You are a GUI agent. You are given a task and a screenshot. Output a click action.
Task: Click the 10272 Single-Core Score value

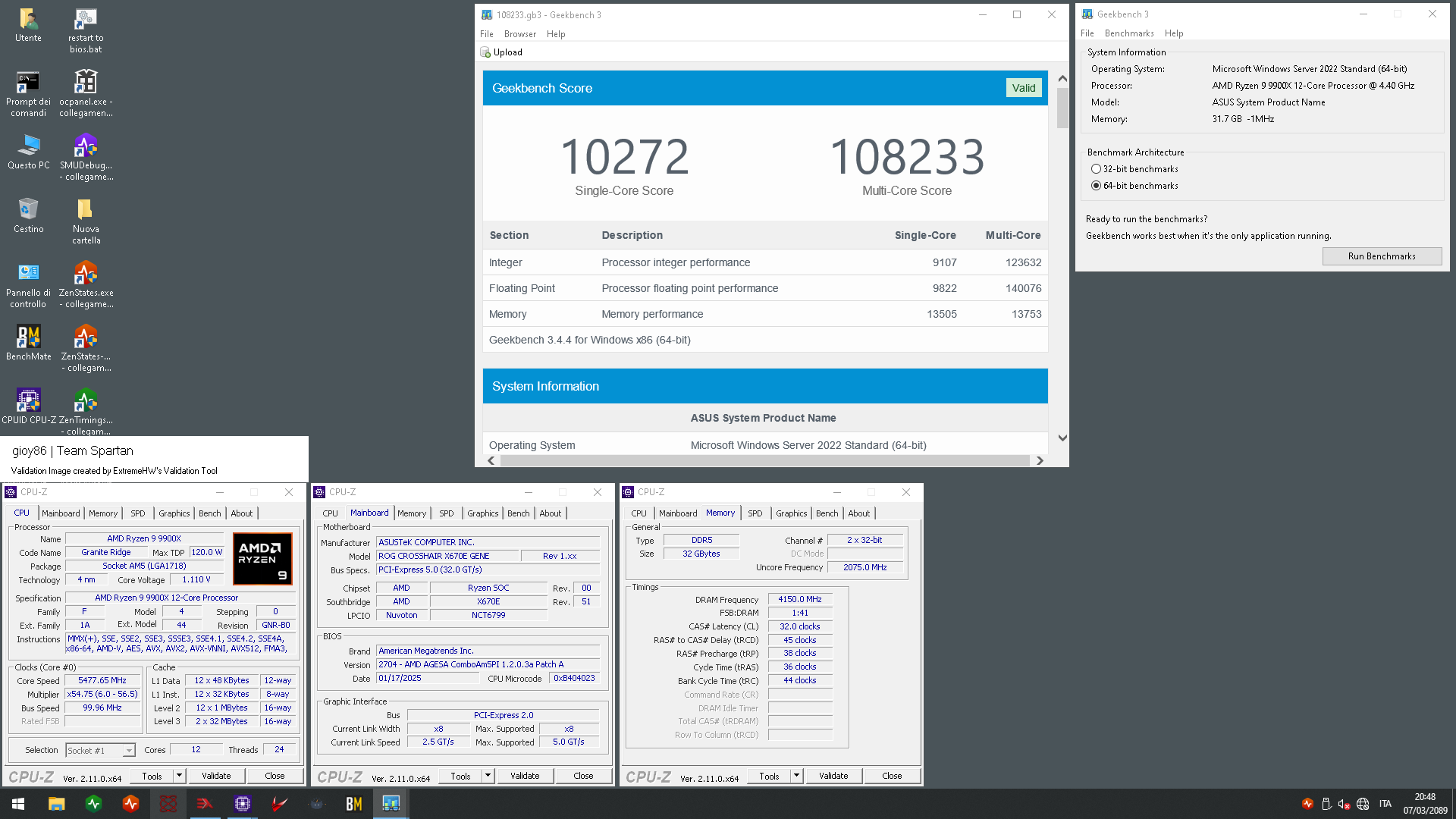[x=624, y=157]
